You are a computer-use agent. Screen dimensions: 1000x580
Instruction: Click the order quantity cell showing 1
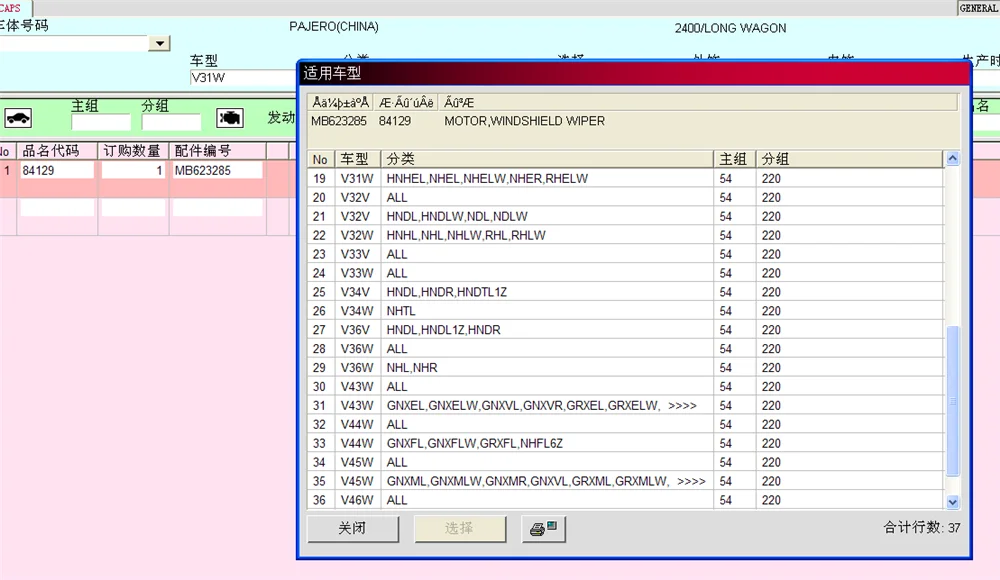click(x=133, y=170)
